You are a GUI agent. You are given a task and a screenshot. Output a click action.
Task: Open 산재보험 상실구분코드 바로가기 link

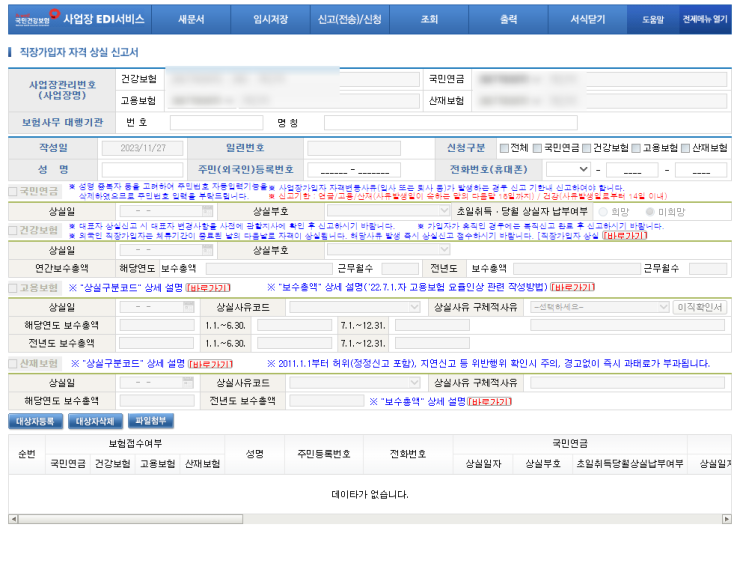click(210, 364)
